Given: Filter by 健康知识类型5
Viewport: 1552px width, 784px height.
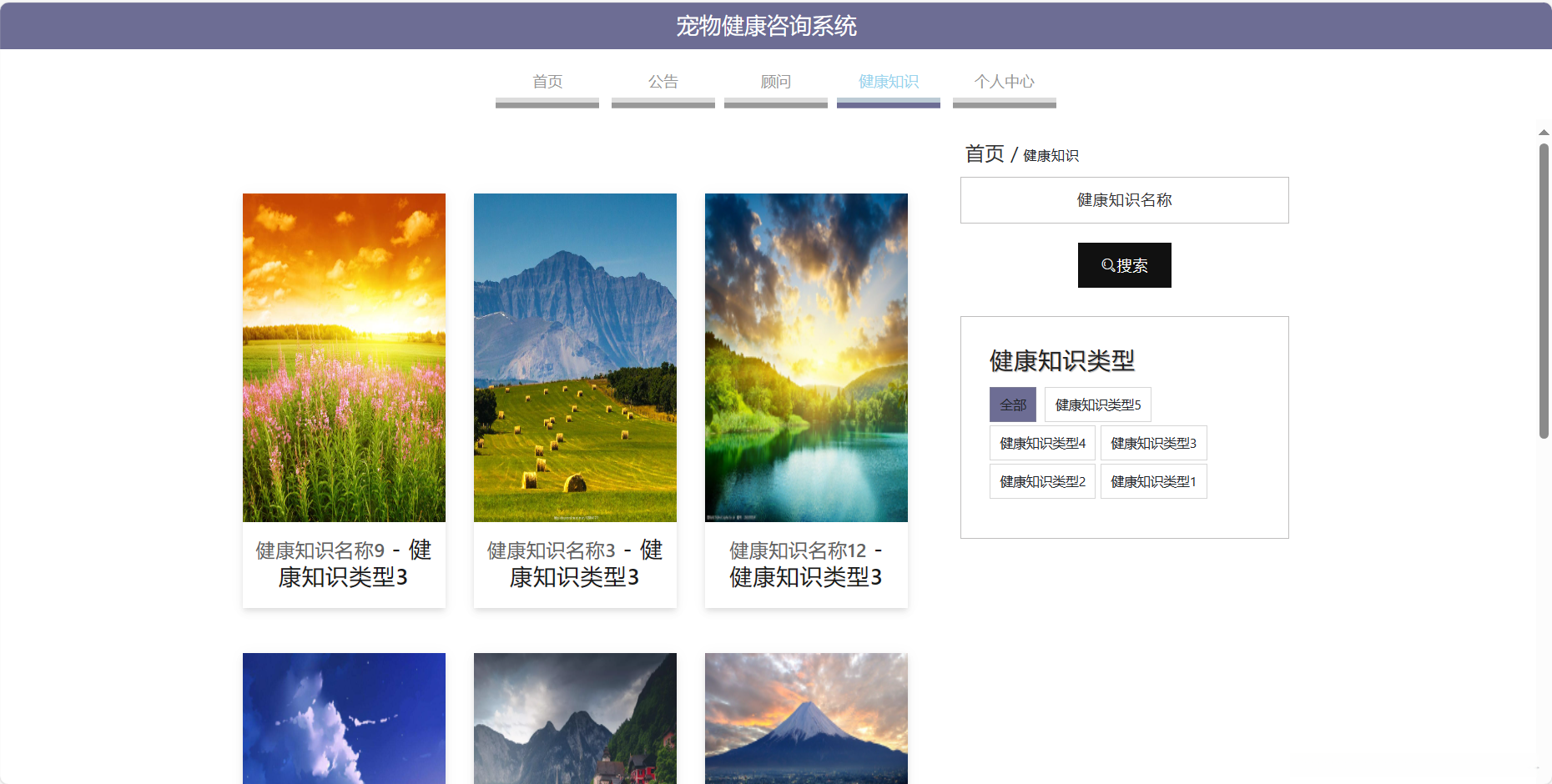Looking at the screenshot, I should [1097, 404].
